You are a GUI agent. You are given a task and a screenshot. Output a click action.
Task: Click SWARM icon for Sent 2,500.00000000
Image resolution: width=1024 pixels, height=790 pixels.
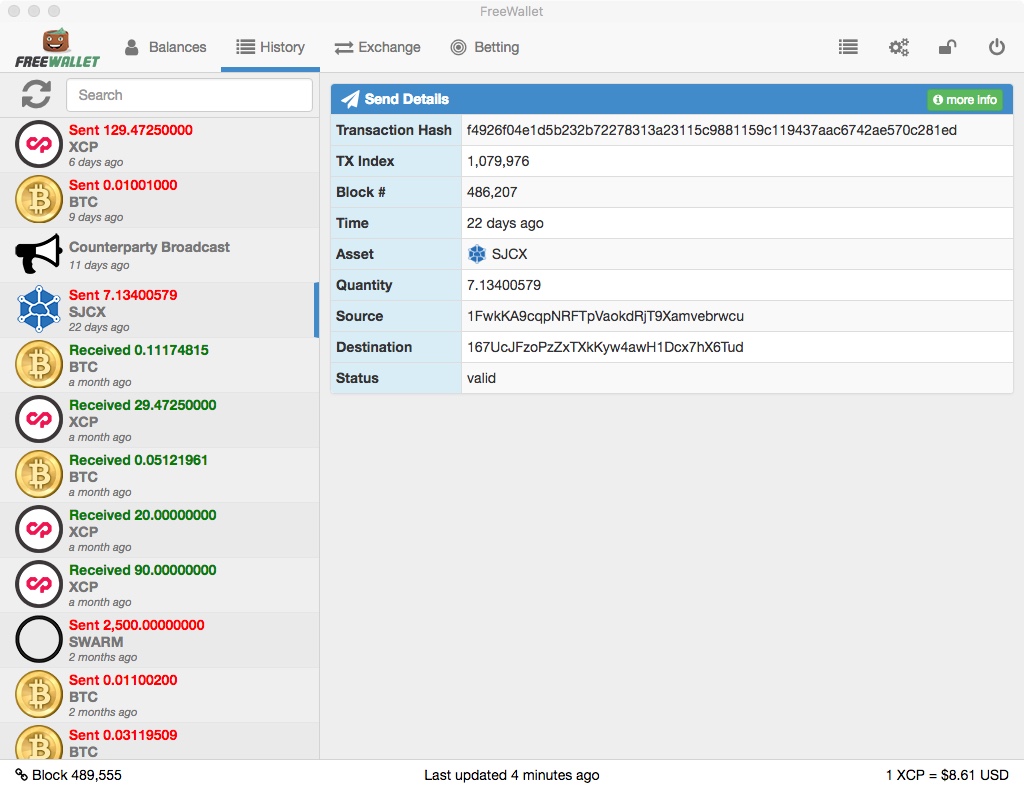[39, 639]
